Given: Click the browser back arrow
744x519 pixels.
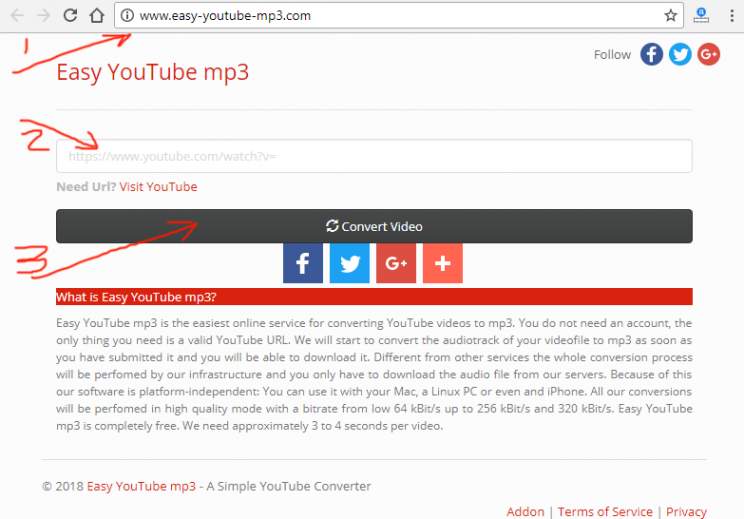Looking at the screenshot, I should coord(17,16).
